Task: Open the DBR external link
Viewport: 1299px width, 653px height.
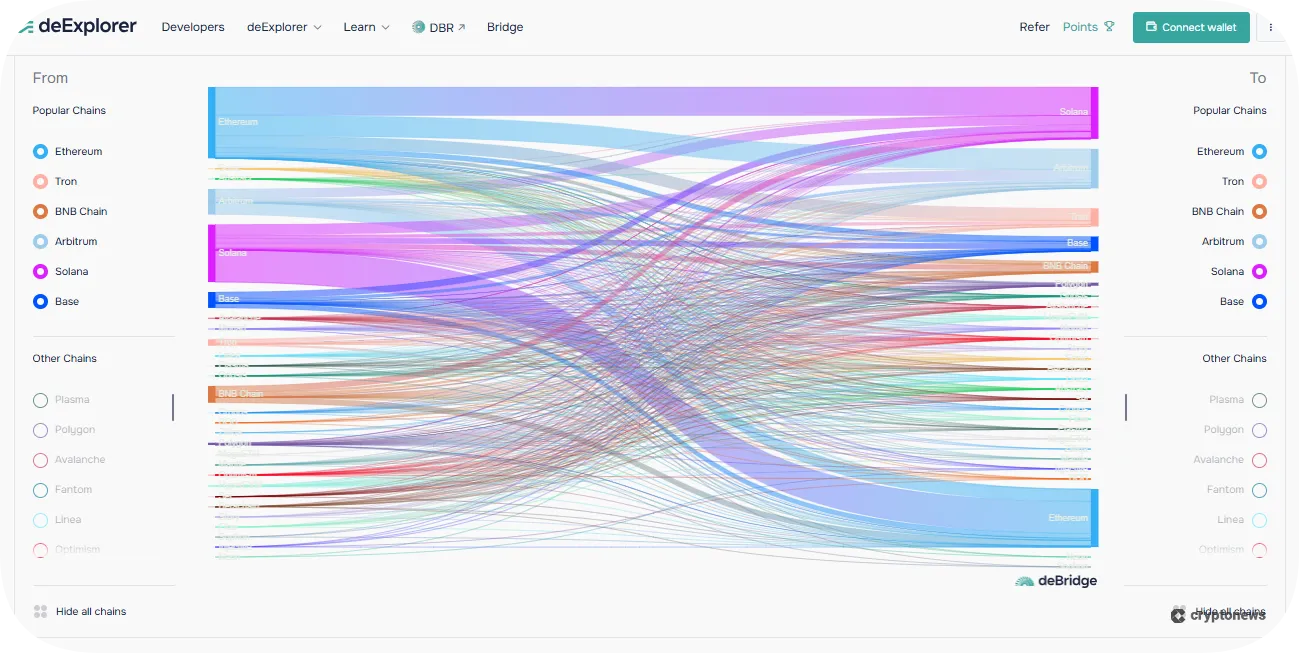Action: pos(439,27)
